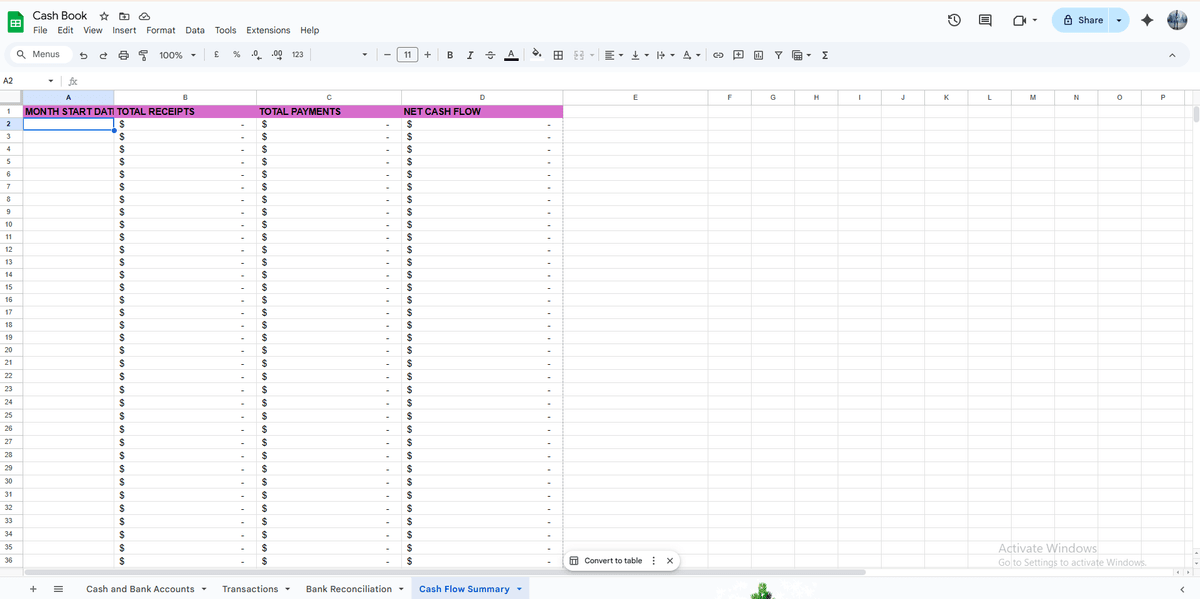The height and width of the screenshot is (599, 1200).
Task: Open the Format menu
Action: tap(161, 30)
